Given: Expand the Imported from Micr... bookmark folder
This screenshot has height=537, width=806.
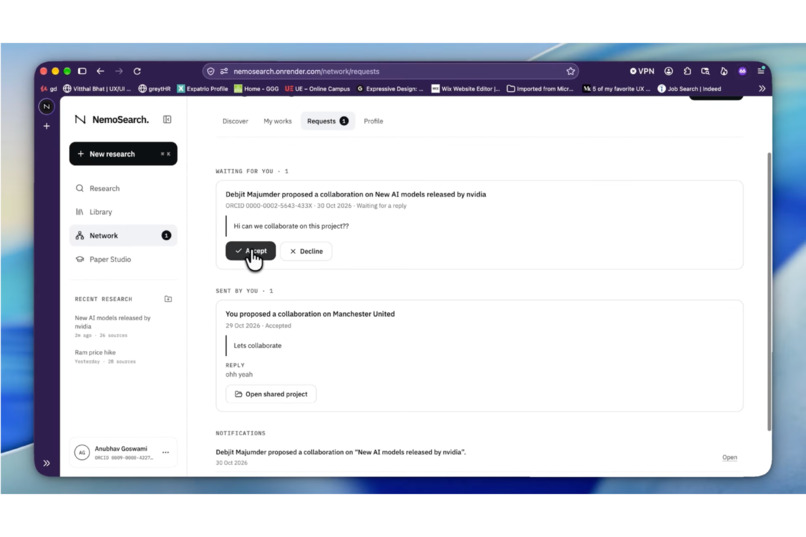Looking at the screenshot, I should 540,88.
